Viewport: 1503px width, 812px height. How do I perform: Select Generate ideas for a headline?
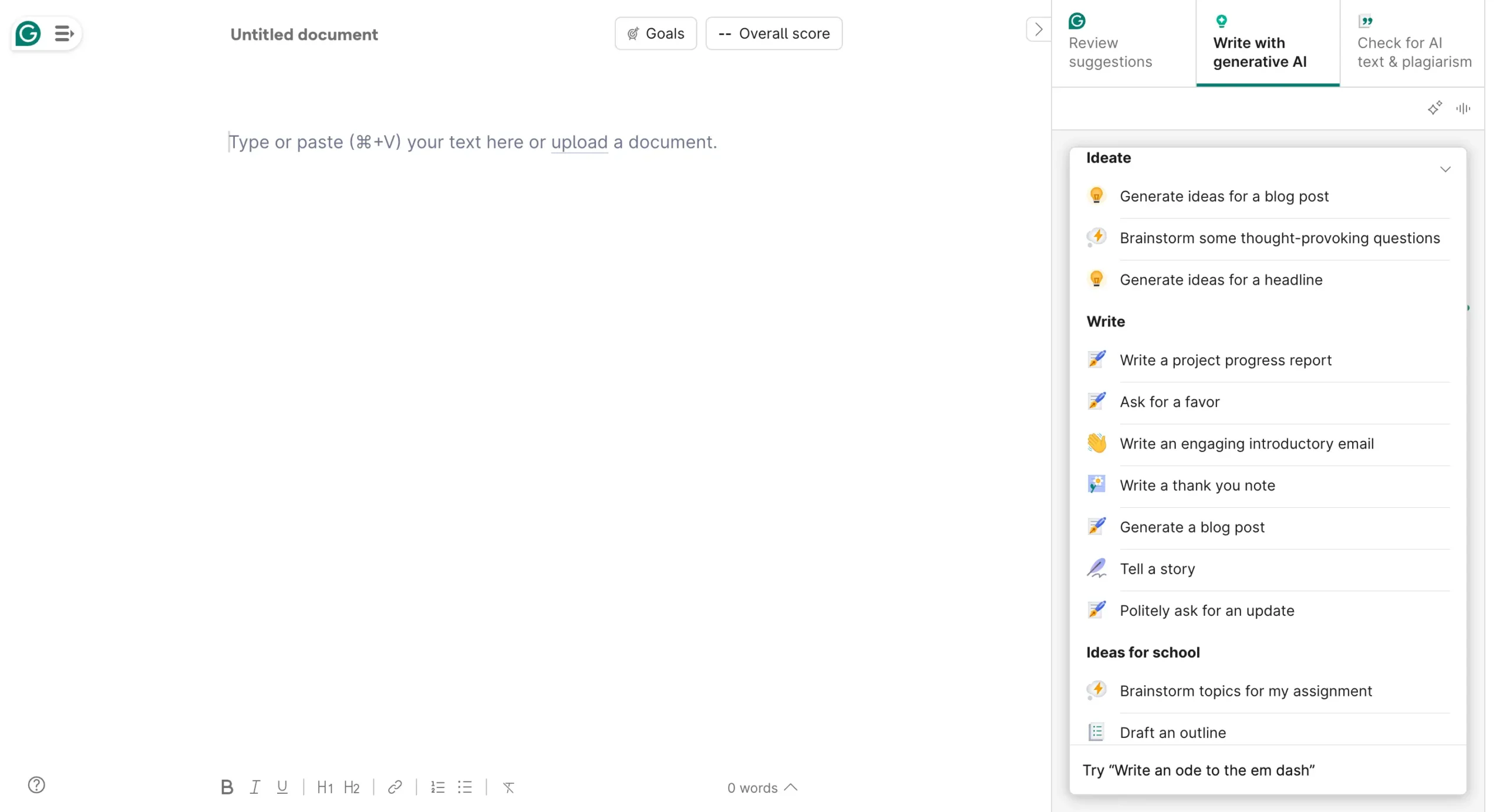(1268, 279)
